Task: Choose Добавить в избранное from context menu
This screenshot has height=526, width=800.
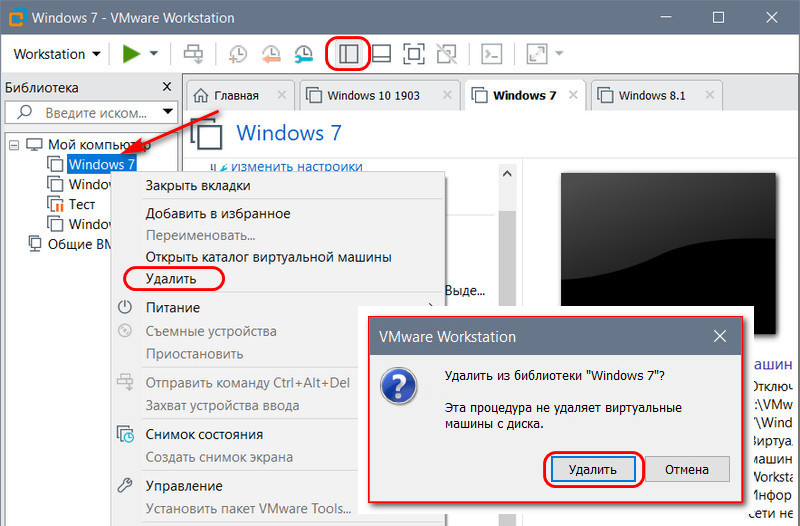Action: [218, 213]
